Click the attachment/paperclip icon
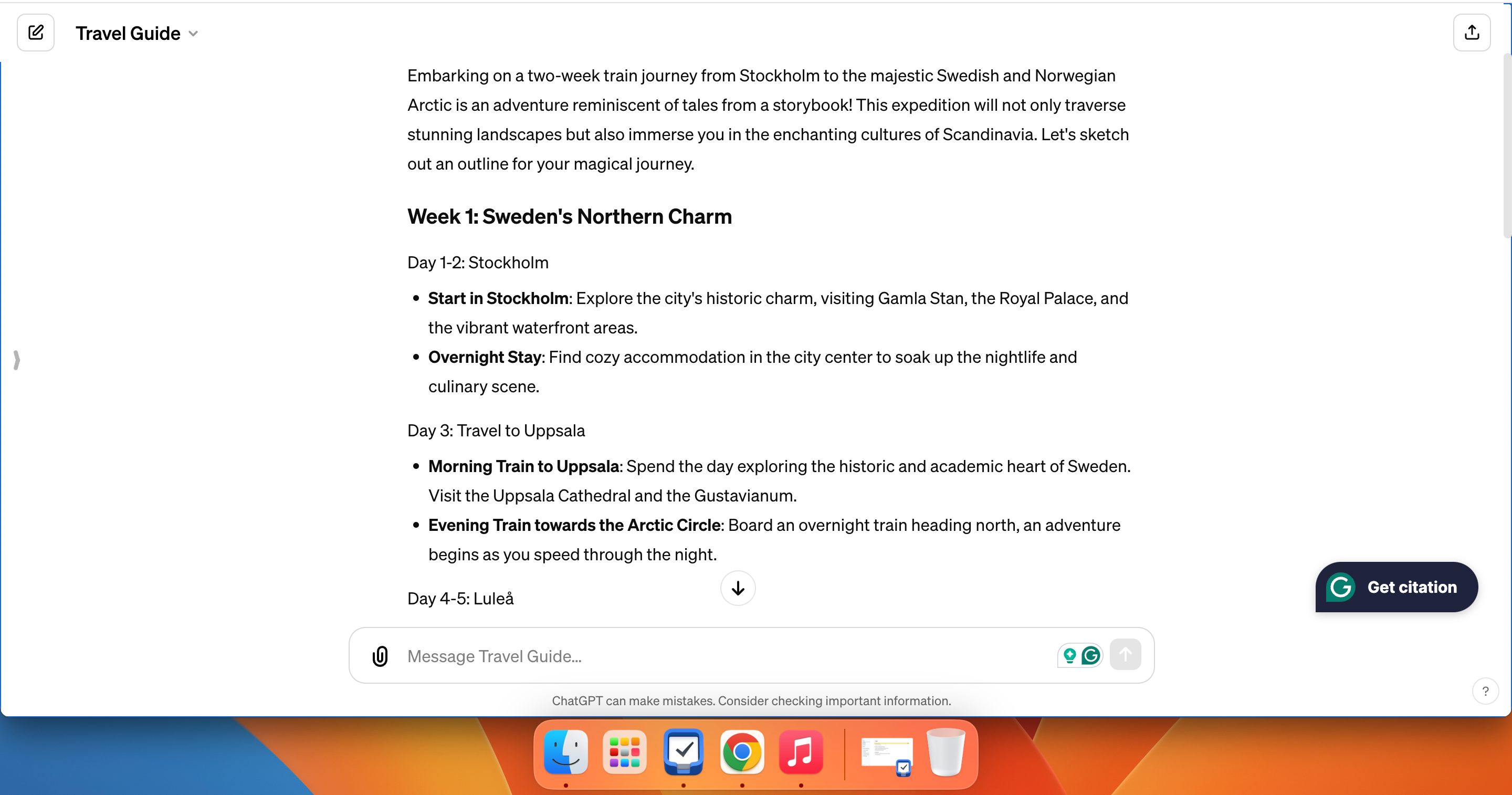The image size is (1512, 795). 379,656
